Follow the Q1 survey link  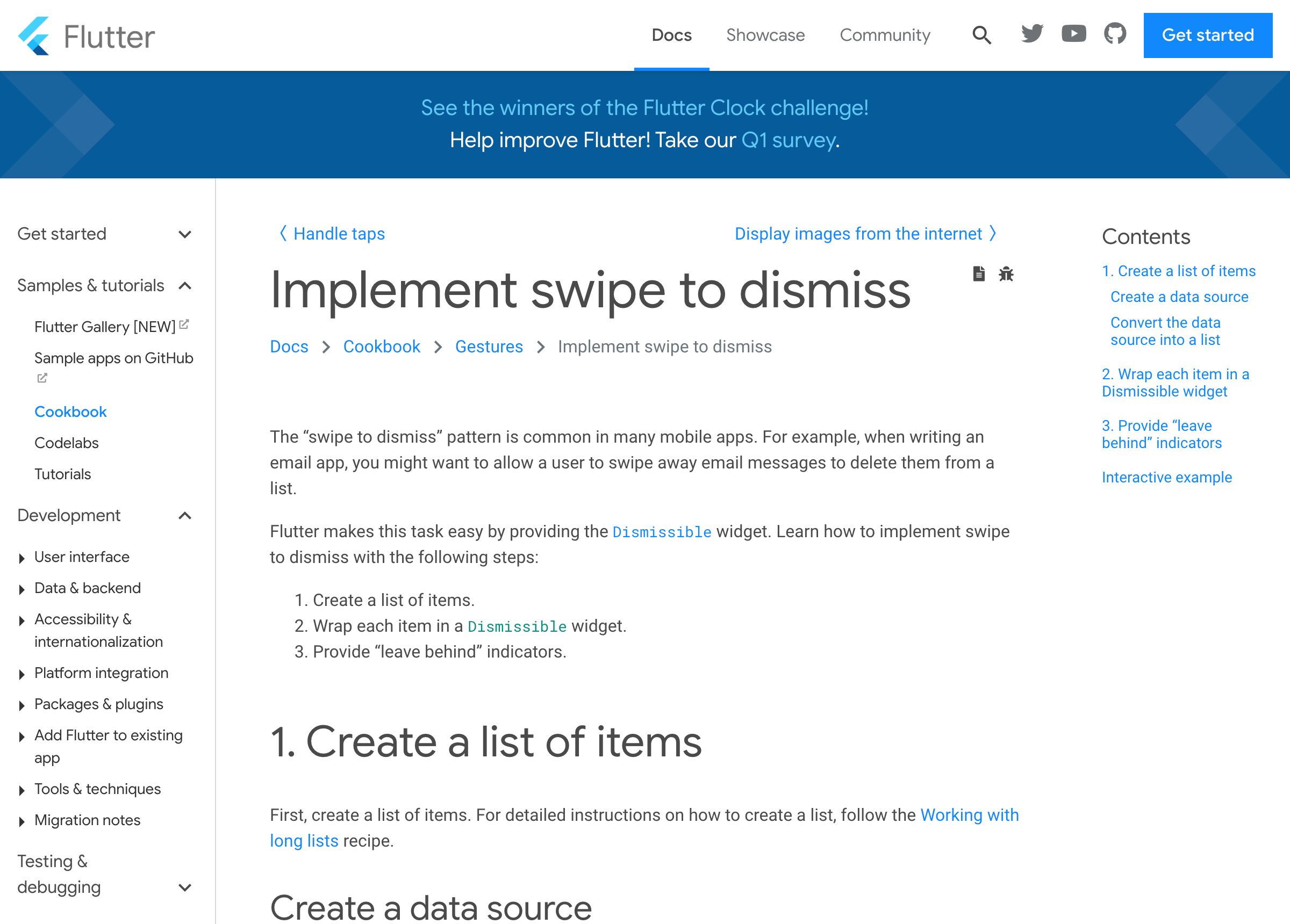pos(789,140)
